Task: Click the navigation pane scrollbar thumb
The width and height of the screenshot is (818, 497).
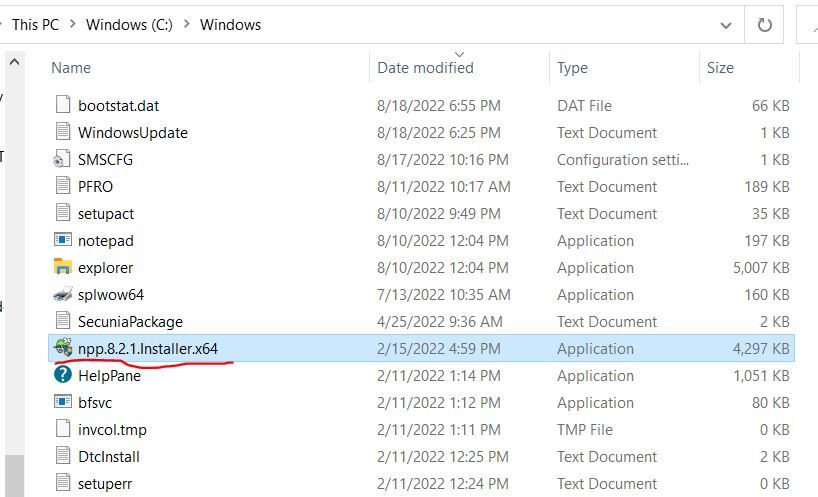Action: (15, 476)
